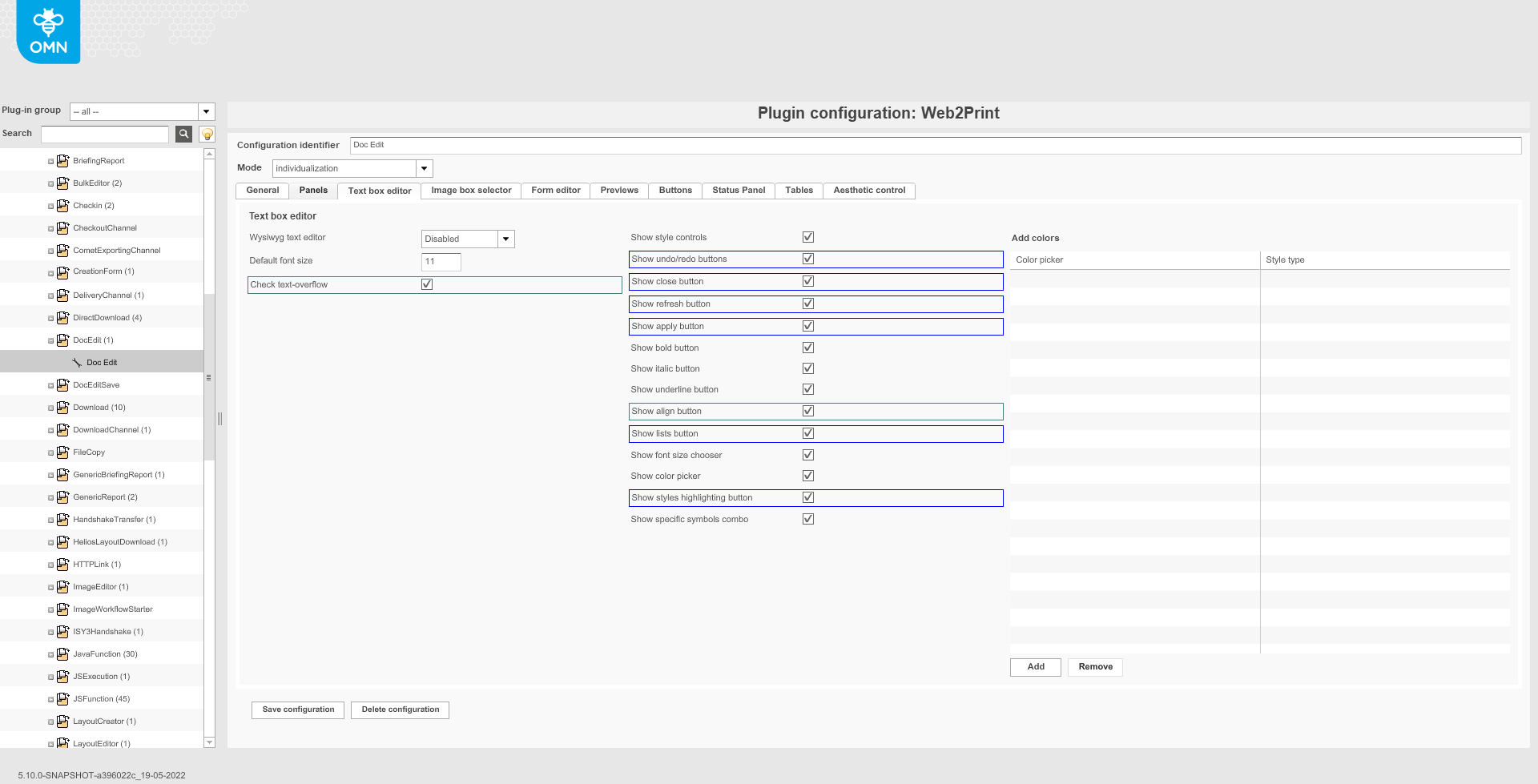The width and height of the screenshot is (1538, 784).
Task: Toggle Show bold button checkbox
Action: [x=808, y=348]
